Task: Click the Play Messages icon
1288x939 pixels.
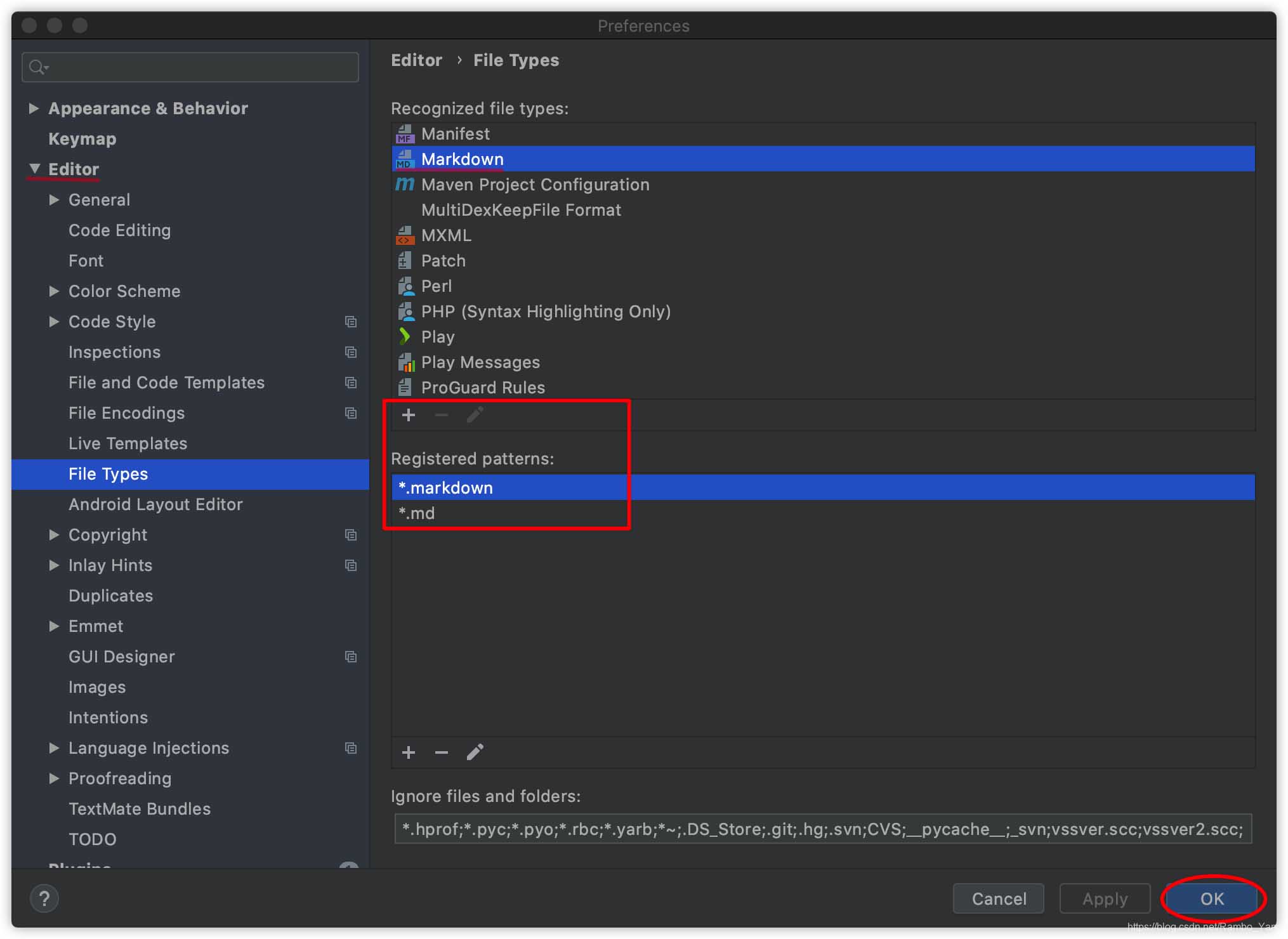Action: tap(406, 362)
